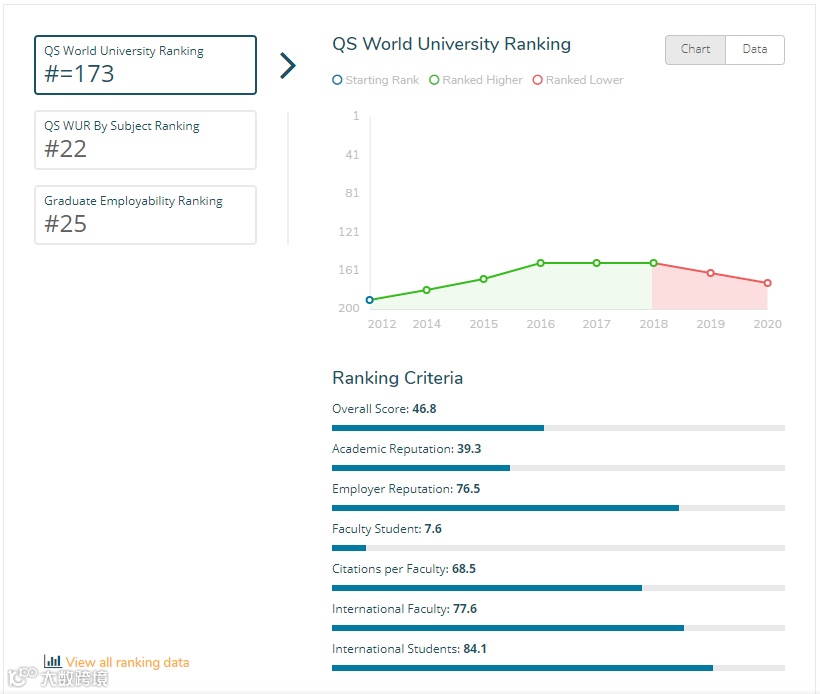820x694 pixels.
Task: Switch to the Data tab
Action: [755, 50]
